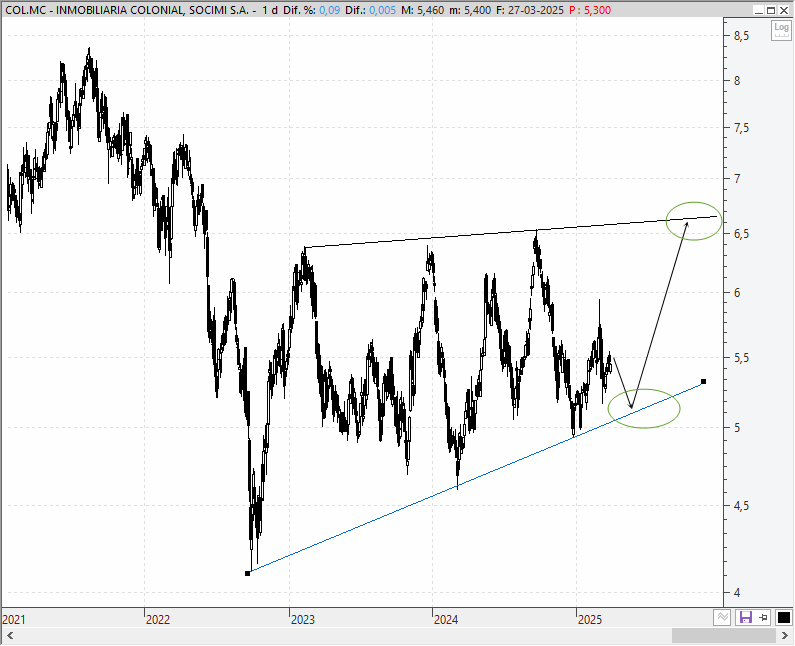Click the double-chevron expand icon
Screen dimensions: 795x646
click(722, 618)
